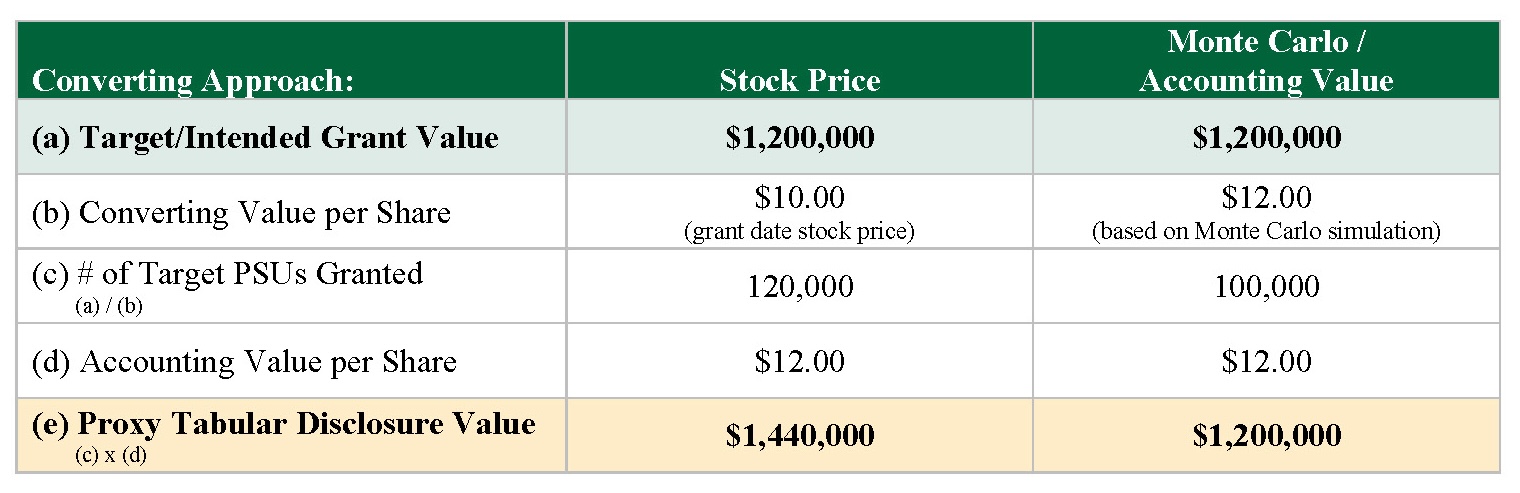Select the "Monte Carlo / Accounting Value" header
The width and height of the screenshot is (1520, 493).
(x=1265, y=61)
